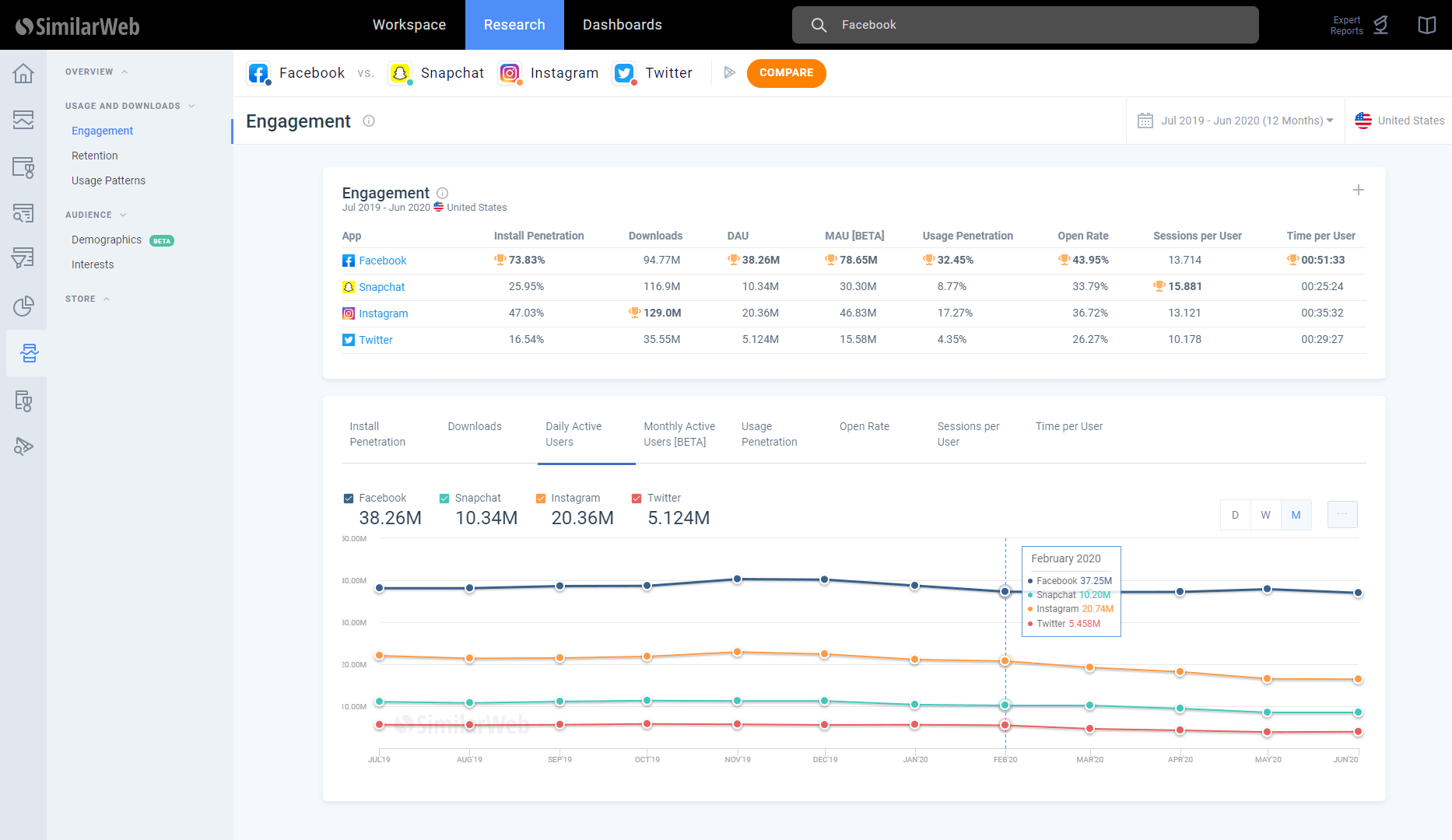
Task: Open the pie chart icon in sidebar
Action: pos(23,306)
